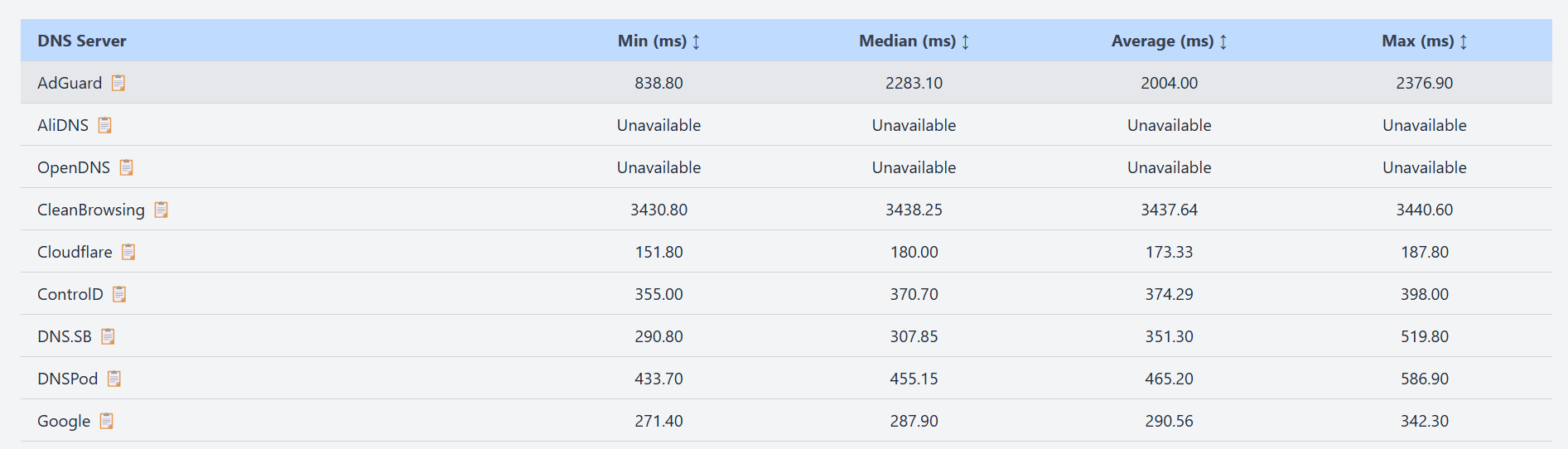Screen dimensions: 1568x449
Task: Copy the AdGuard DNS server address
Action: (118, 83)
